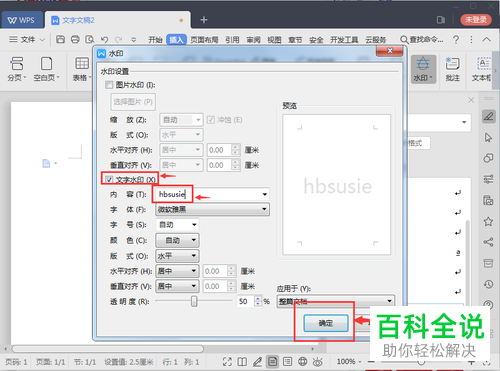Viewport: 500px width, 371px height.
Task: Click the shapes icon in right sidebar
Action: click(488, 158)
